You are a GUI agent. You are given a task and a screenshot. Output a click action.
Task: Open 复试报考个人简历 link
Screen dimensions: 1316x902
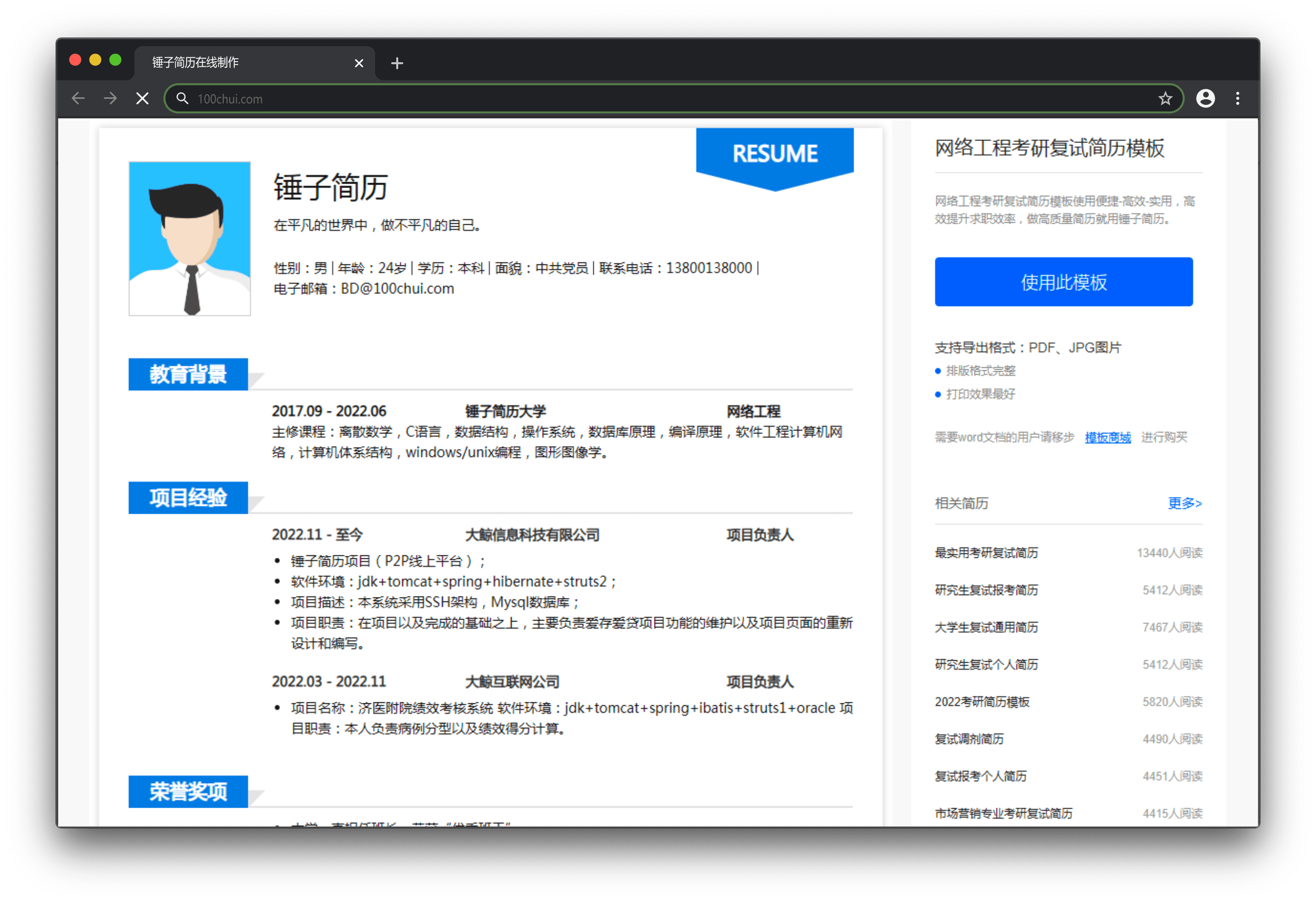[981, 776]
